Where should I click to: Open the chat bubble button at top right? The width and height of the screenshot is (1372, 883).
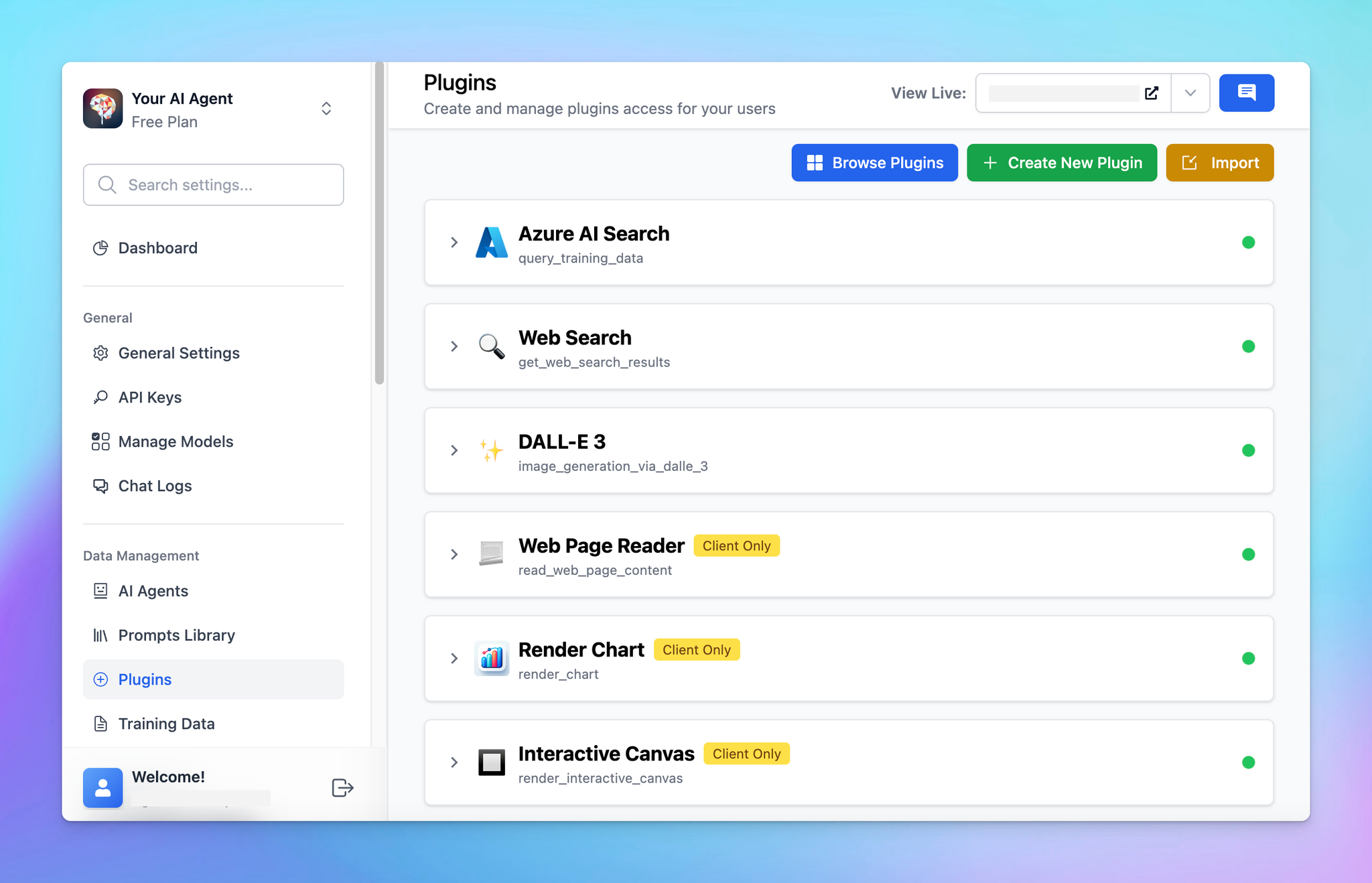tap(1246, 92)
